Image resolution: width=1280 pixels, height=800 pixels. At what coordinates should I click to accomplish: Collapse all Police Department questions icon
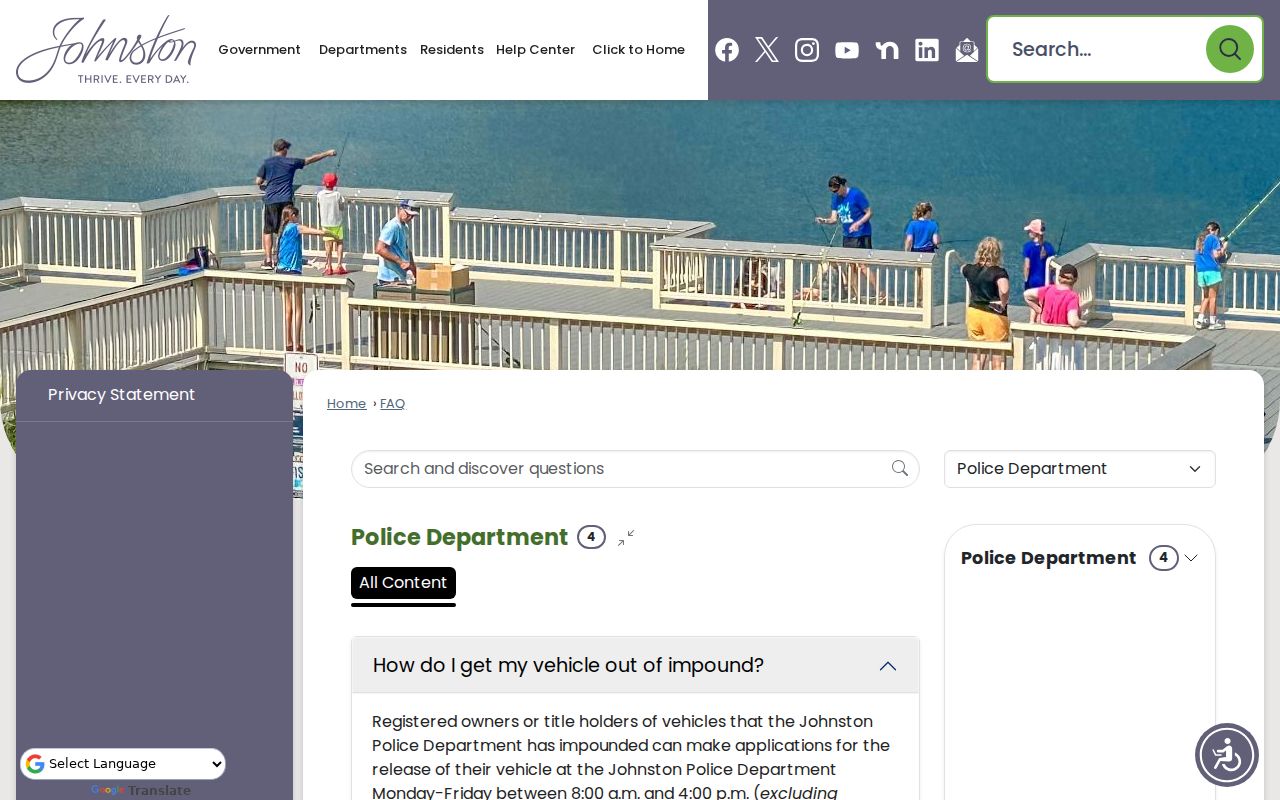point(626,538)
